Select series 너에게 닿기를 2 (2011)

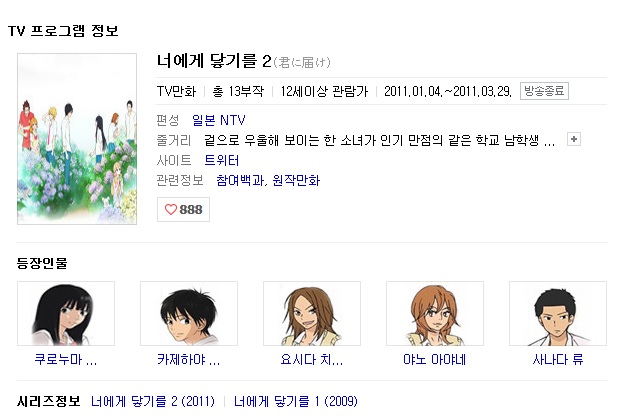[153, 401]
